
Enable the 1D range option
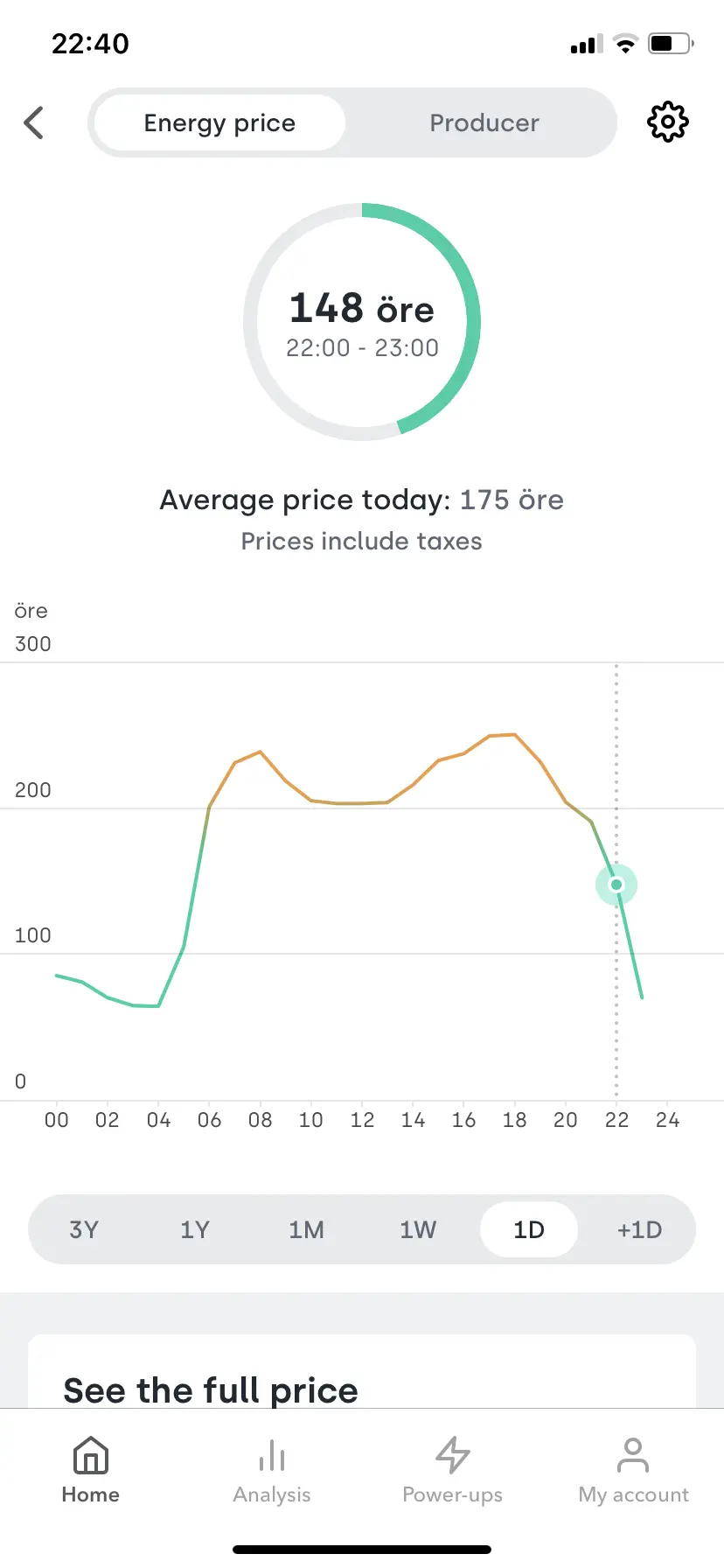(x=528, y=1229)
